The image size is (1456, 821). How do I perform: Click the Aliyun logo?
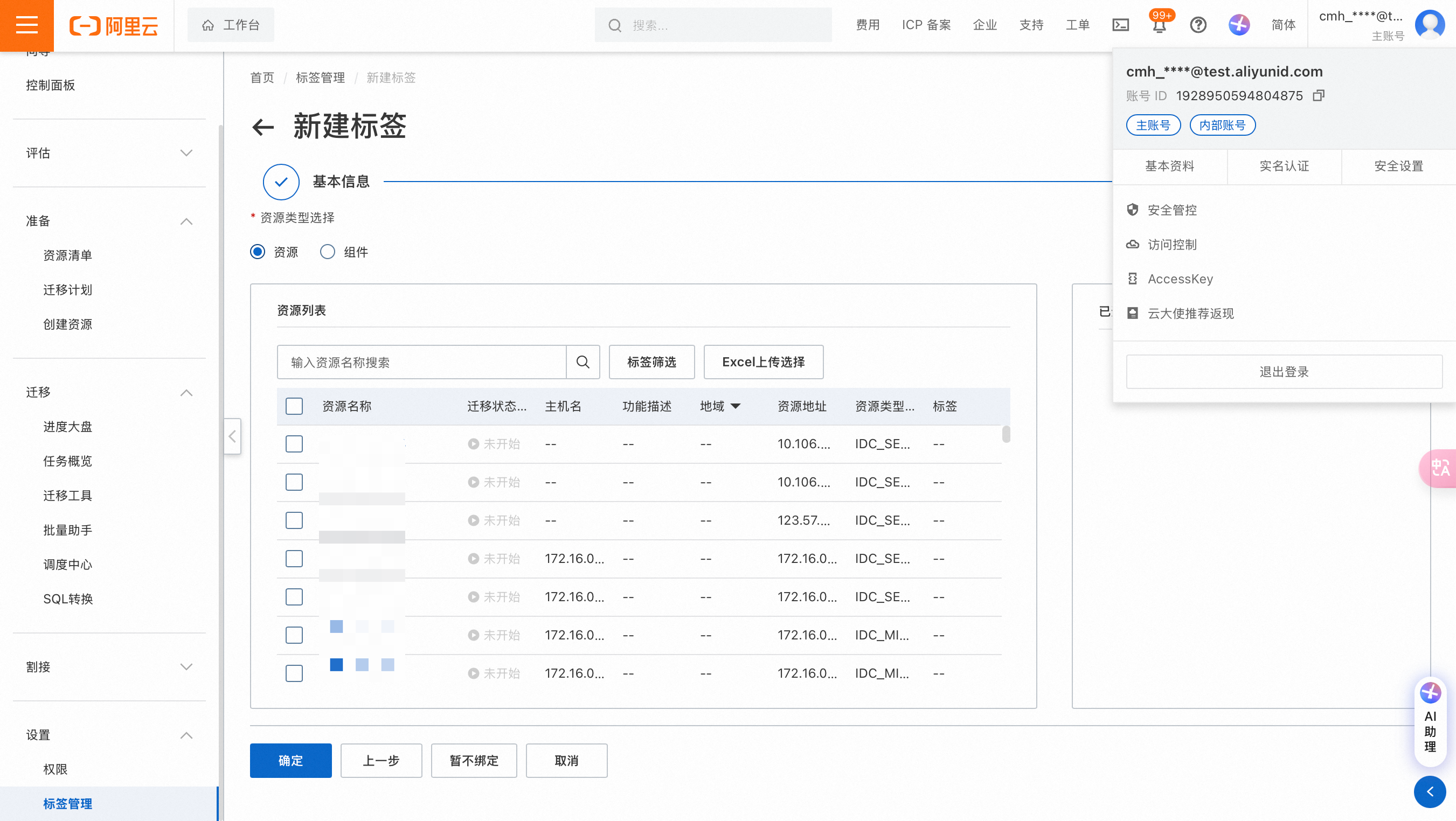[114, 25]
